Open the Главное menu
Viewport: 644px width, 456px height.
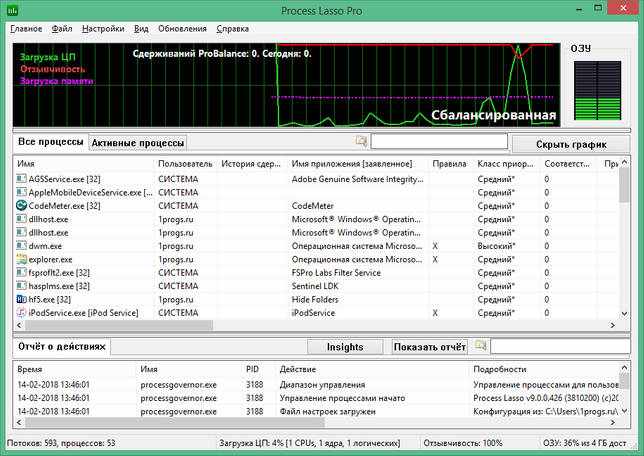[x=26, y=29]
